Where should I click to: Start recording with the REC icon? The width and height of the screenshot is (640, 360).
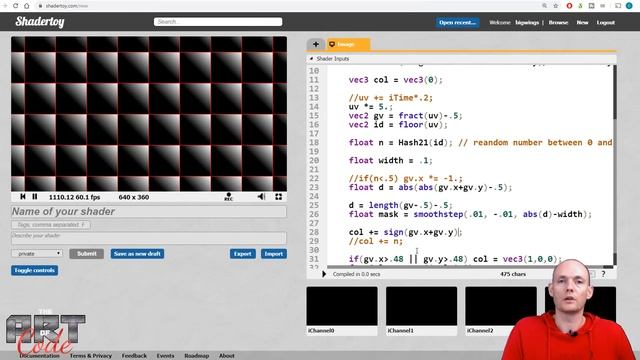pyautogui.click(x=229, y=197)
